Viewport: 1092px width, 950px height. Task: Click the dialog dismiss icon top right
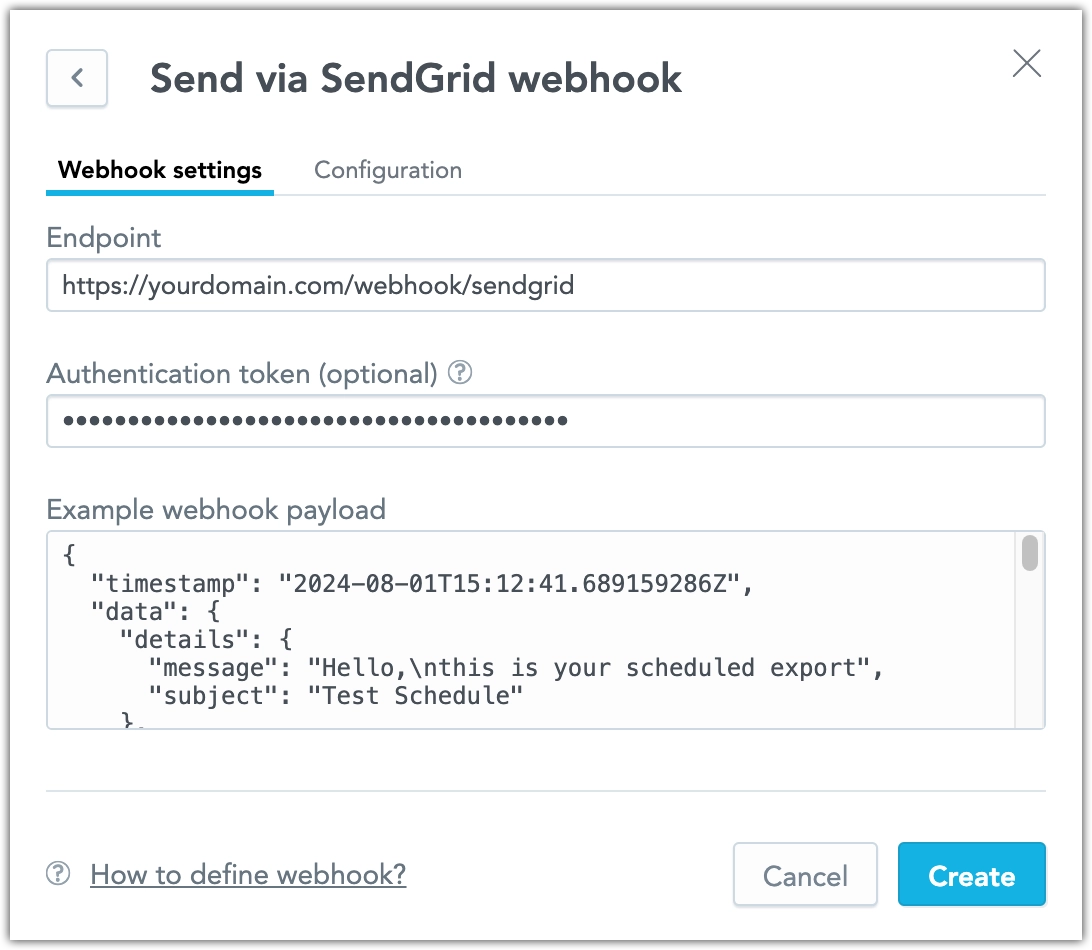(x=1026, y=64)
